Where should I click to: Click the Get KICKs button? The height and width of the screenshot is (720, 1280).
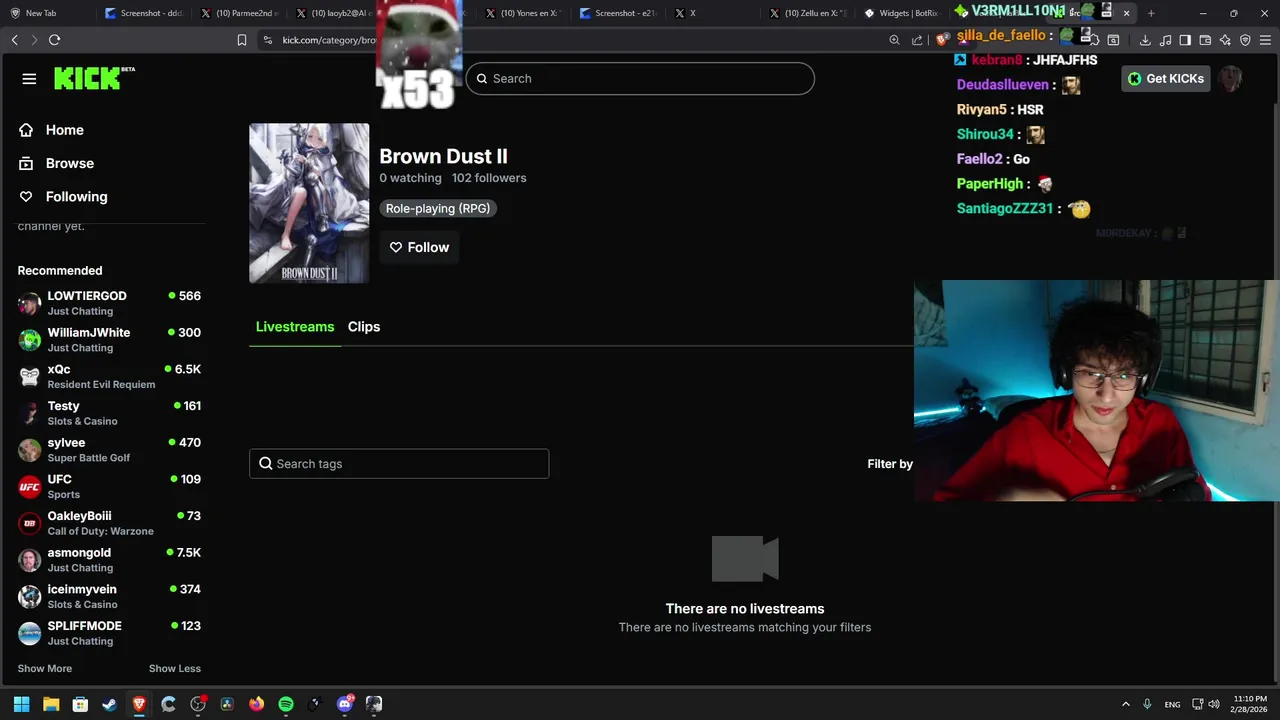(1166, 79)
